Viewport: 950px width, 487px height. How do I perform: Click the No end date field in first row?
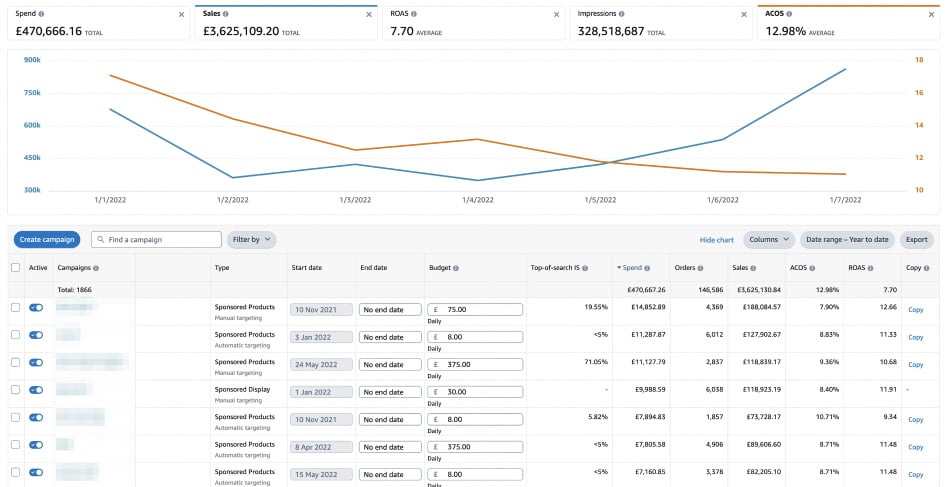coord(388,310)
